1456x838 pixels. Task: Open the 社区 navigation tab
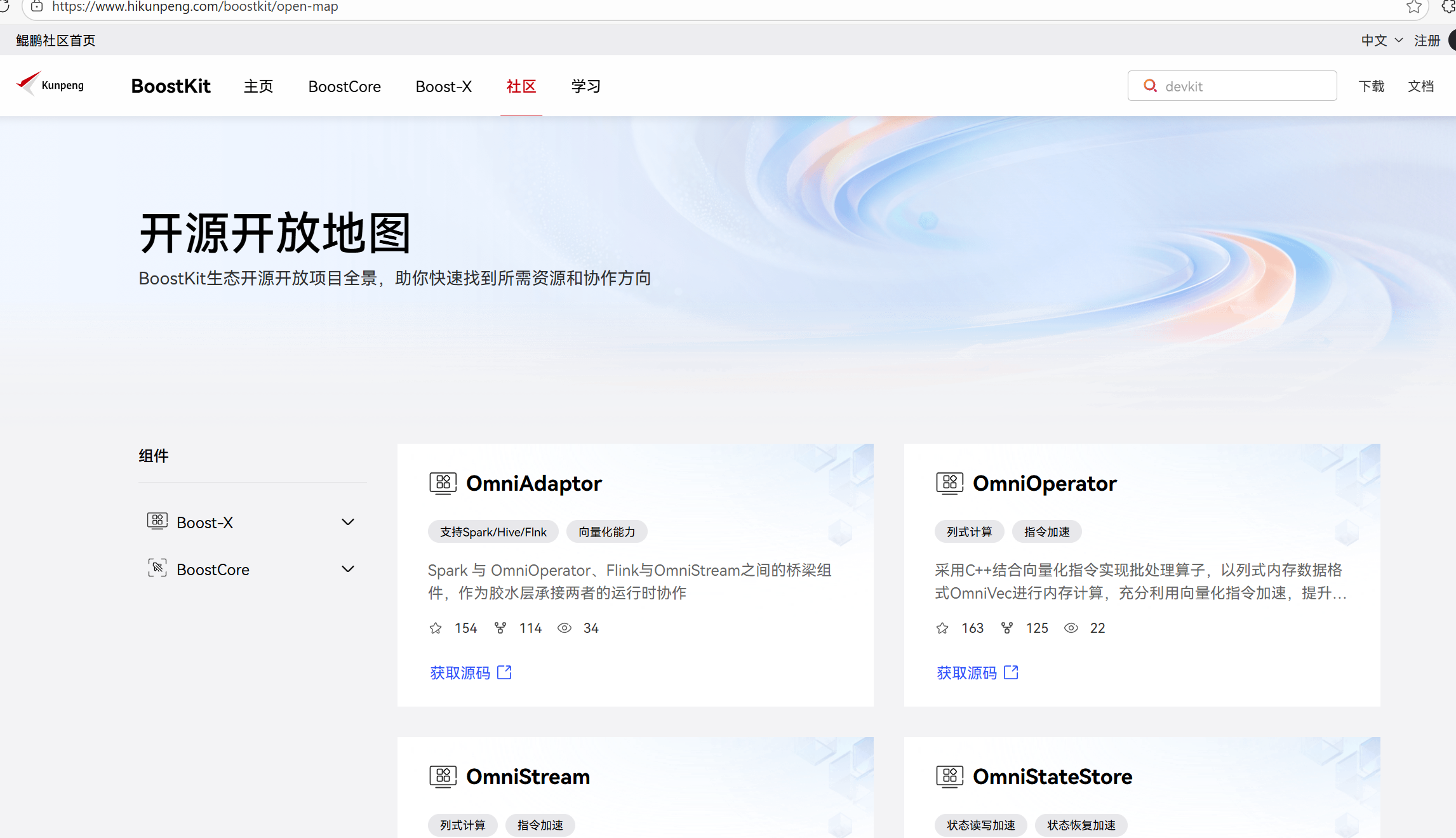point(521,86)
